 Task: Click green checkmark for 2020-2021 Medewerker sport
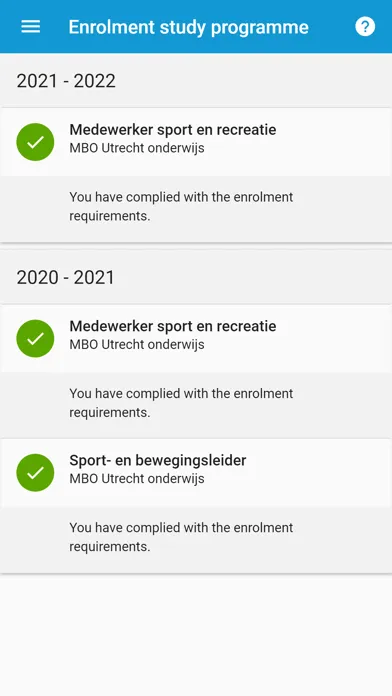click(35, 338)
